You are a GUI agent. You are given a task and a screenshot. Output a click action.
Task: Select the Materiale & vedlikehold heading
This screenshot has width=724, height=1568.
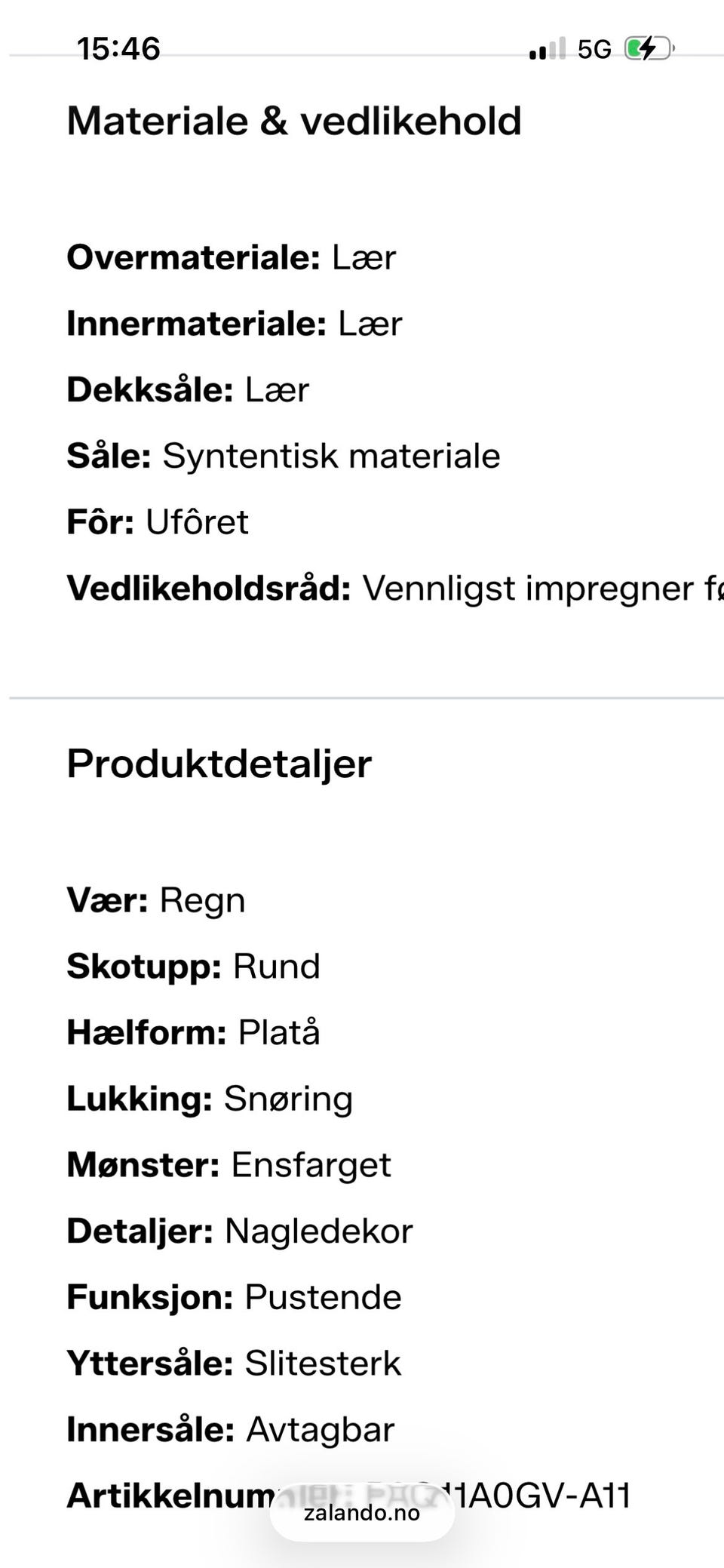pyautogui.click(x=294, y=121)
